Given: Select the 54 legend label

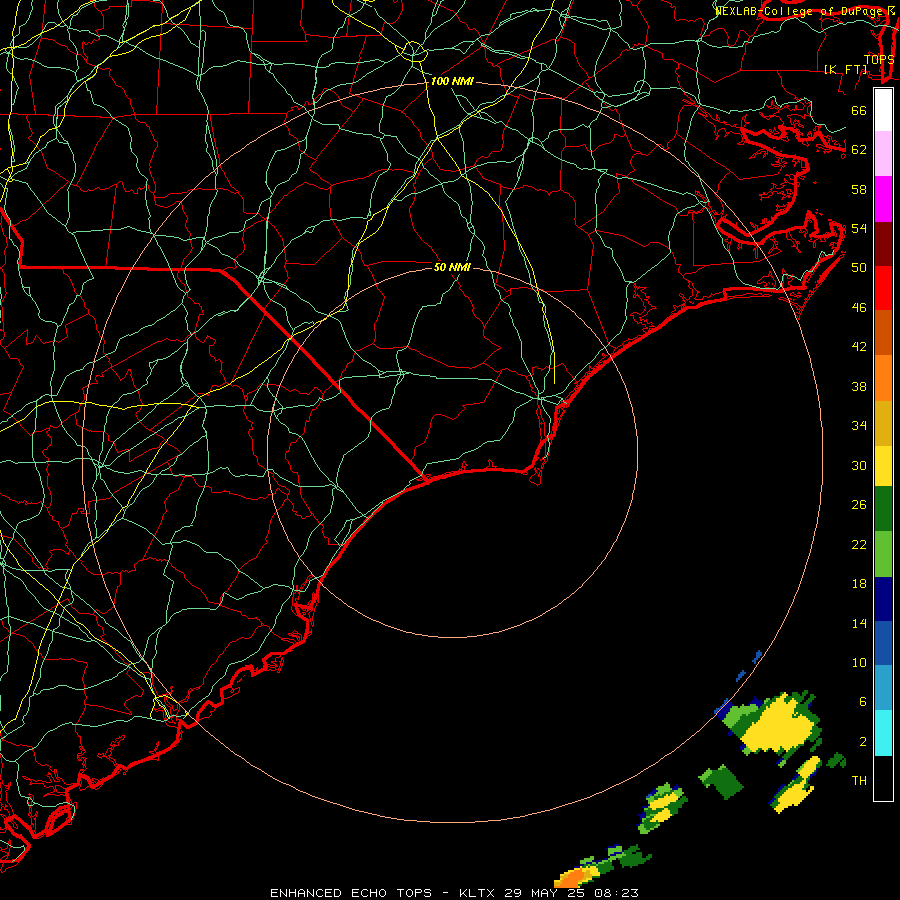Looking at the screenshot, I should point(859,228).
